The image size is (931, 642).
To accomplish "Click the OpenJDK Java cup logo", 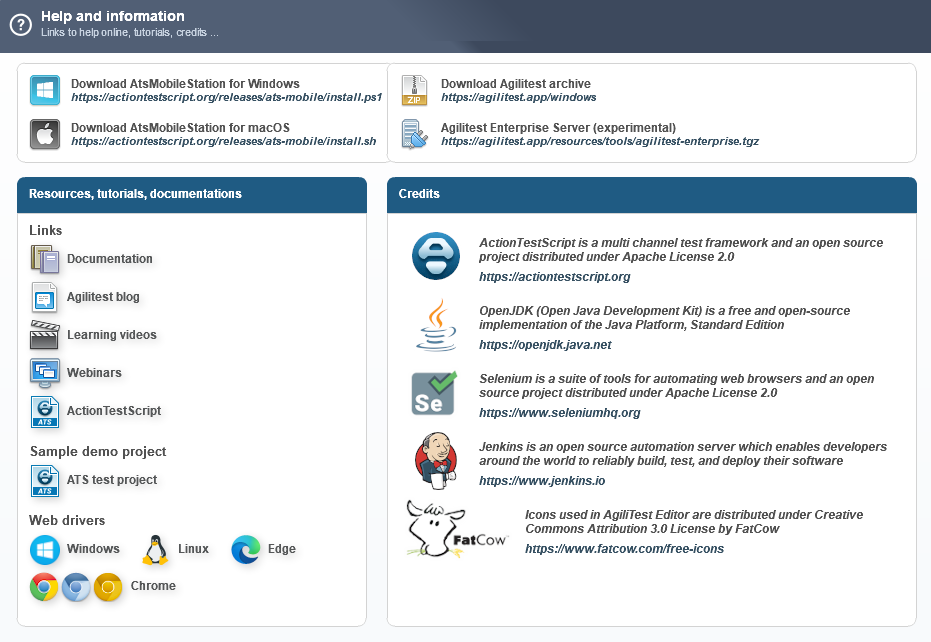I will point(436,325).
